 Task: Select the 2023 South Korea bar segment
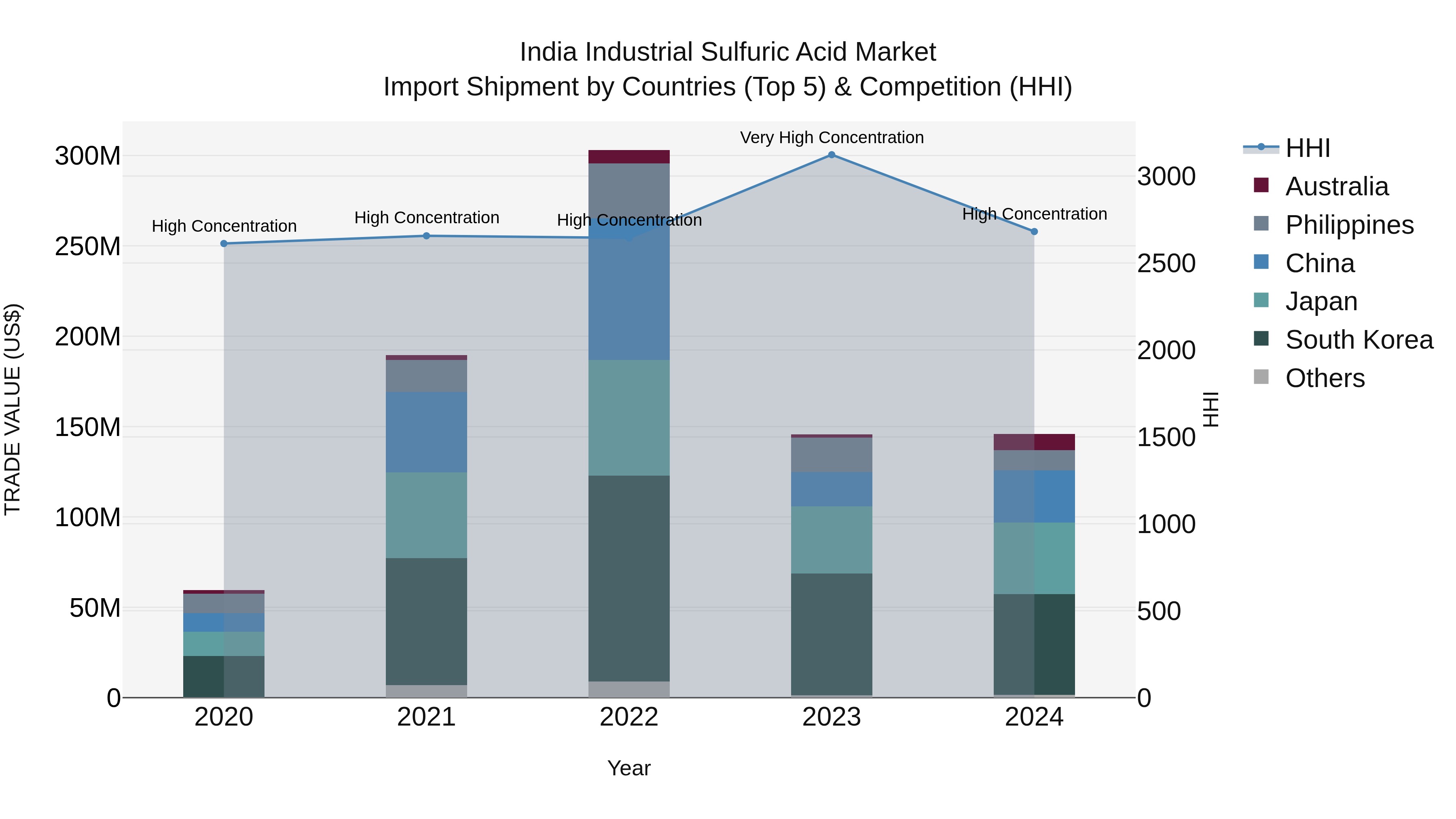coord(832,634)
